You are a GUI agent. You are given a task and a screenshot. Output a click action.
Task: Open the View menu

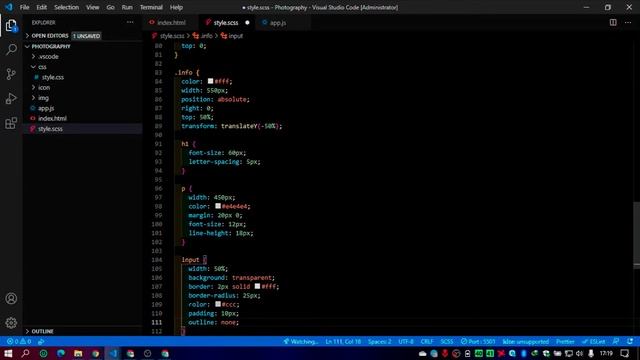click(93, 7)
